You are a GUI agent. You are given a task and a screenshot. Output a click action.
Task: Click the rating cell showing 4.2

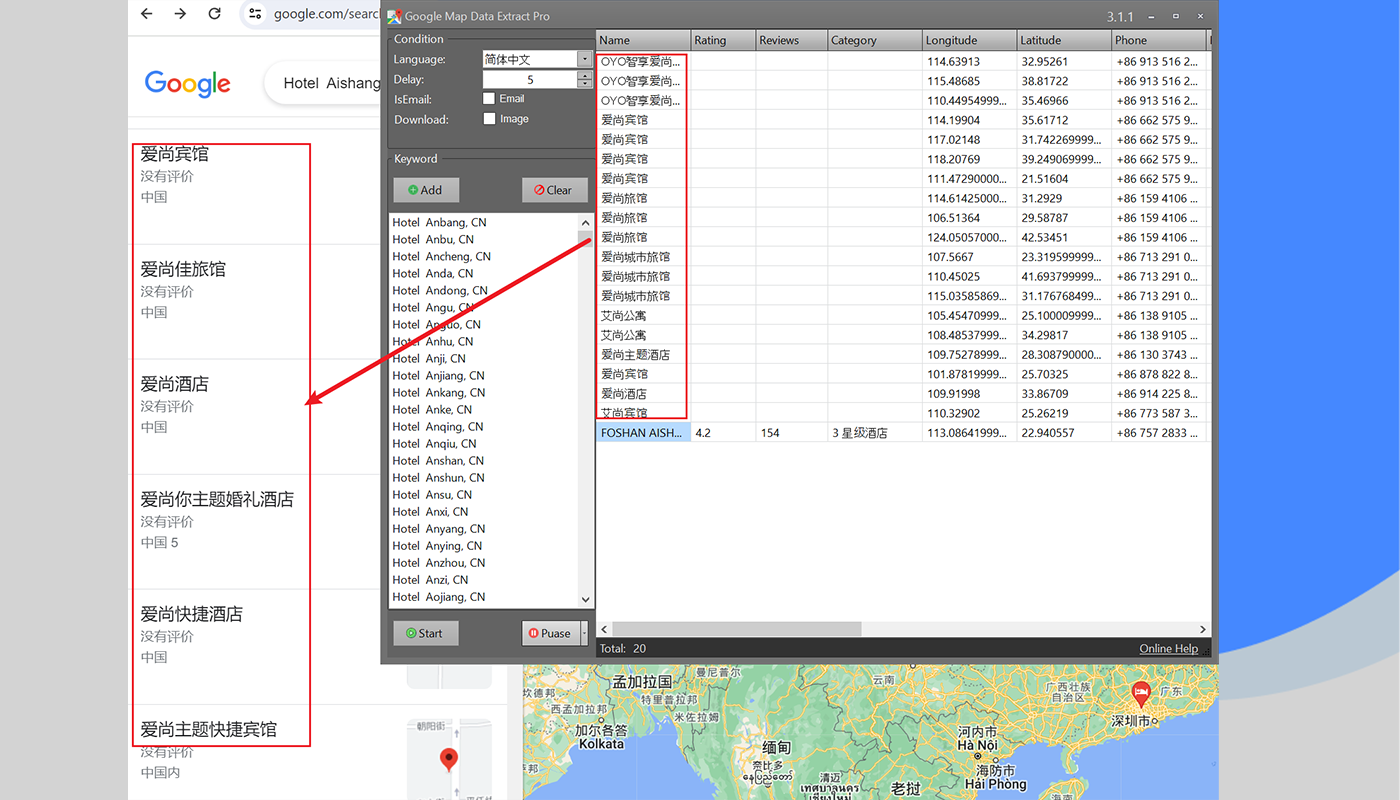point(723,433)
